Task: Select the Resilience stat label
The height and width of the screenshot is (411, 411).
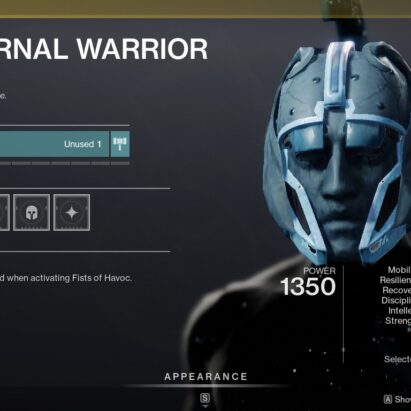Action: [395, 280]
